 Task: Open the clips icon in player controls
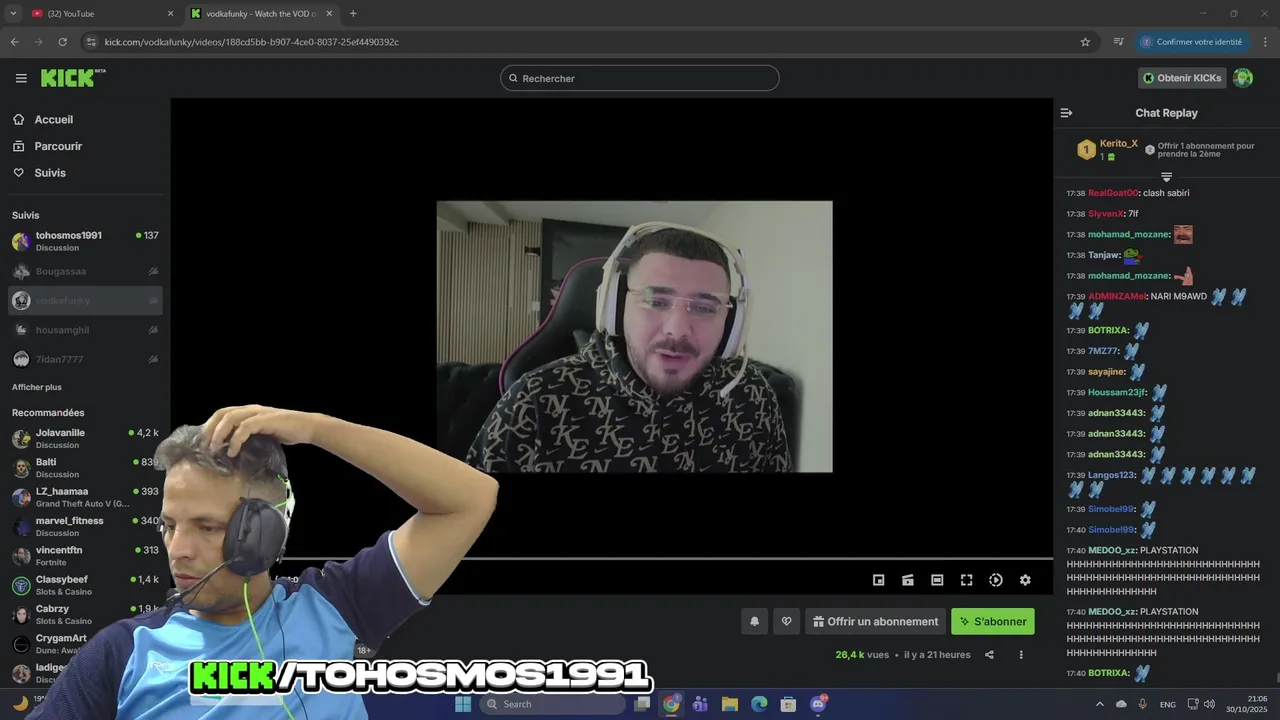pyautogui.click(x=908, y=580)
